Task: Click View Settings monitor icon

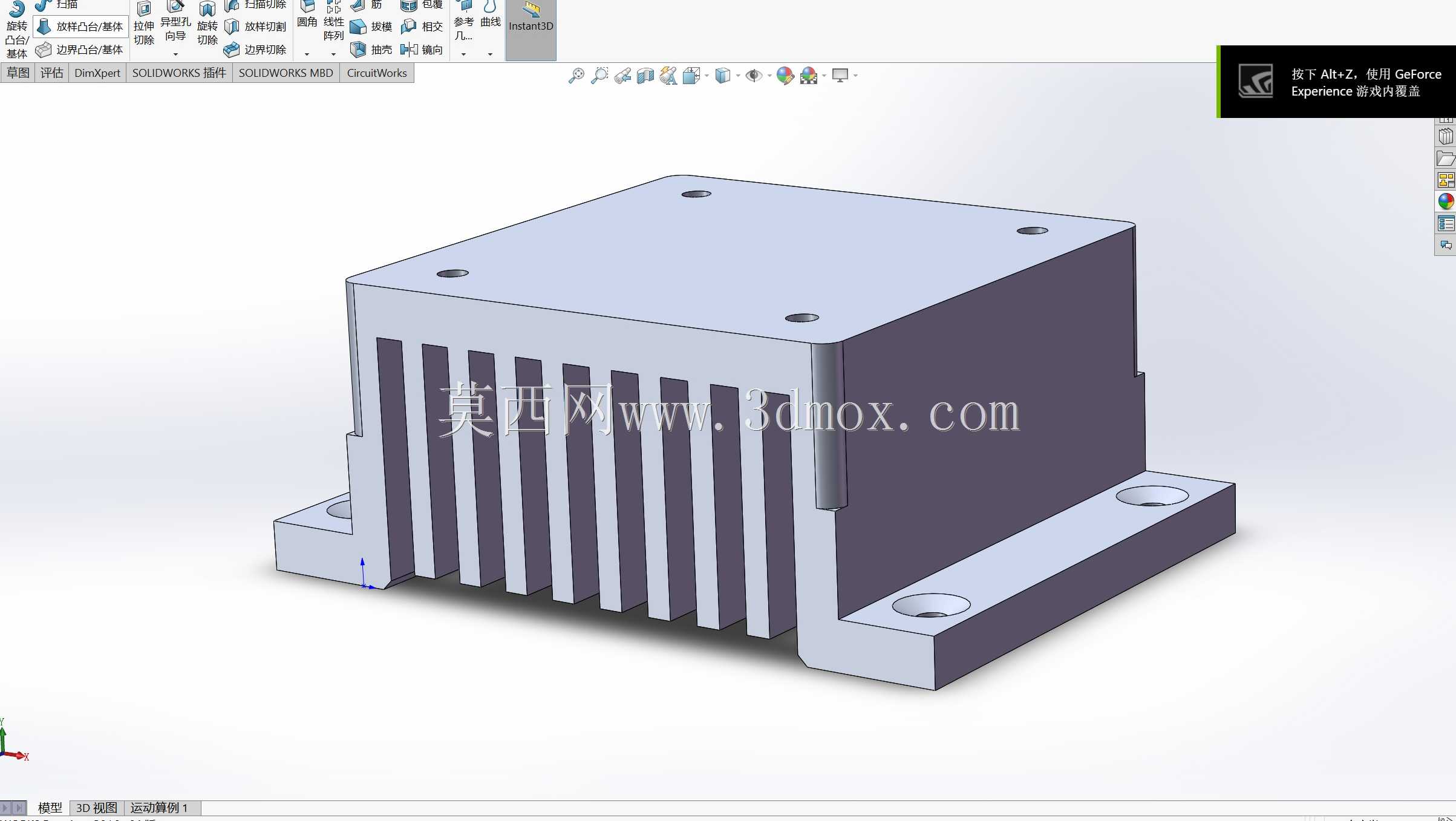Action: (x=840, y=76)
